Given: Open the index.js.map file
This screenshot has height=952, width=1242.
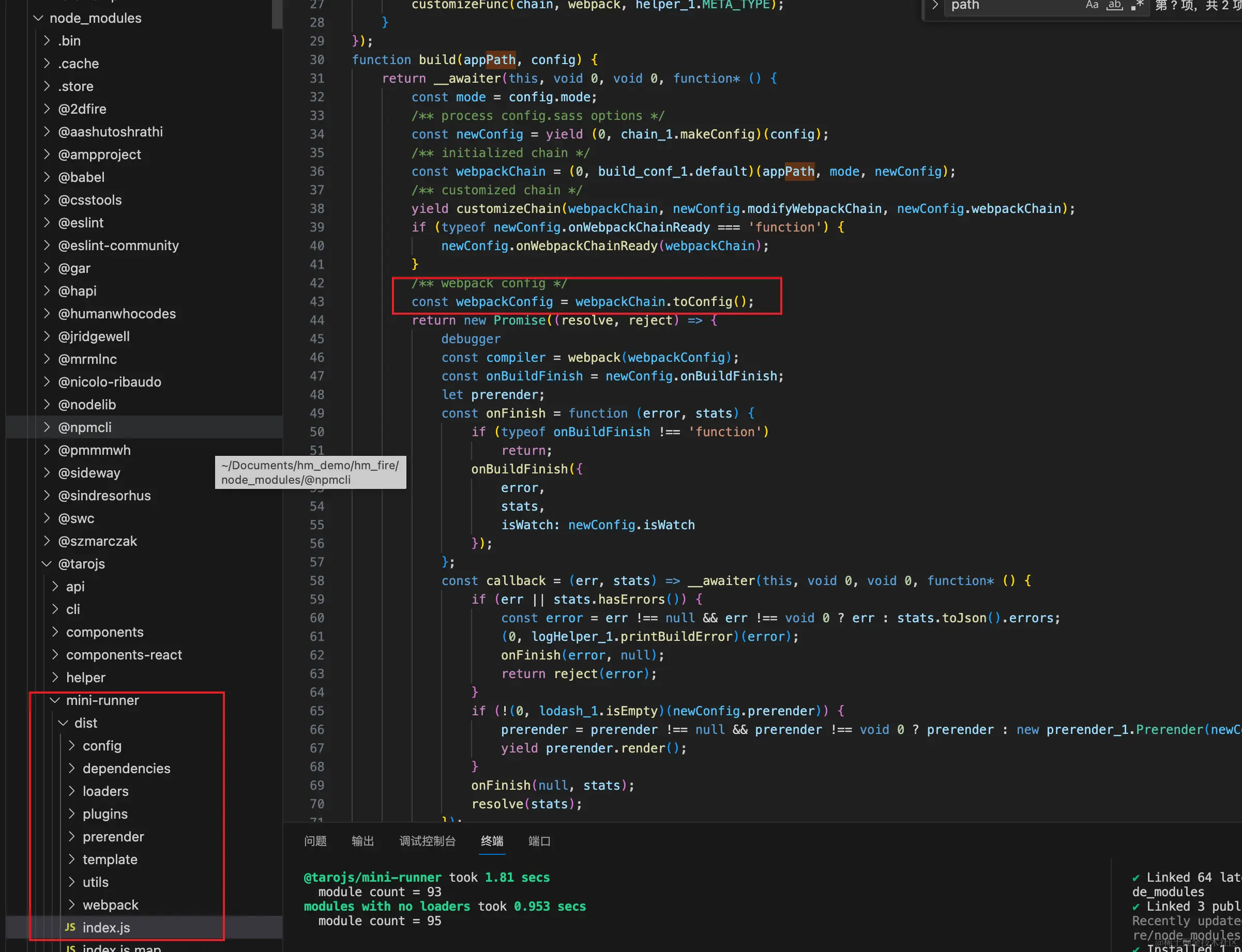Looking at the screenshot, I should 122,947.
